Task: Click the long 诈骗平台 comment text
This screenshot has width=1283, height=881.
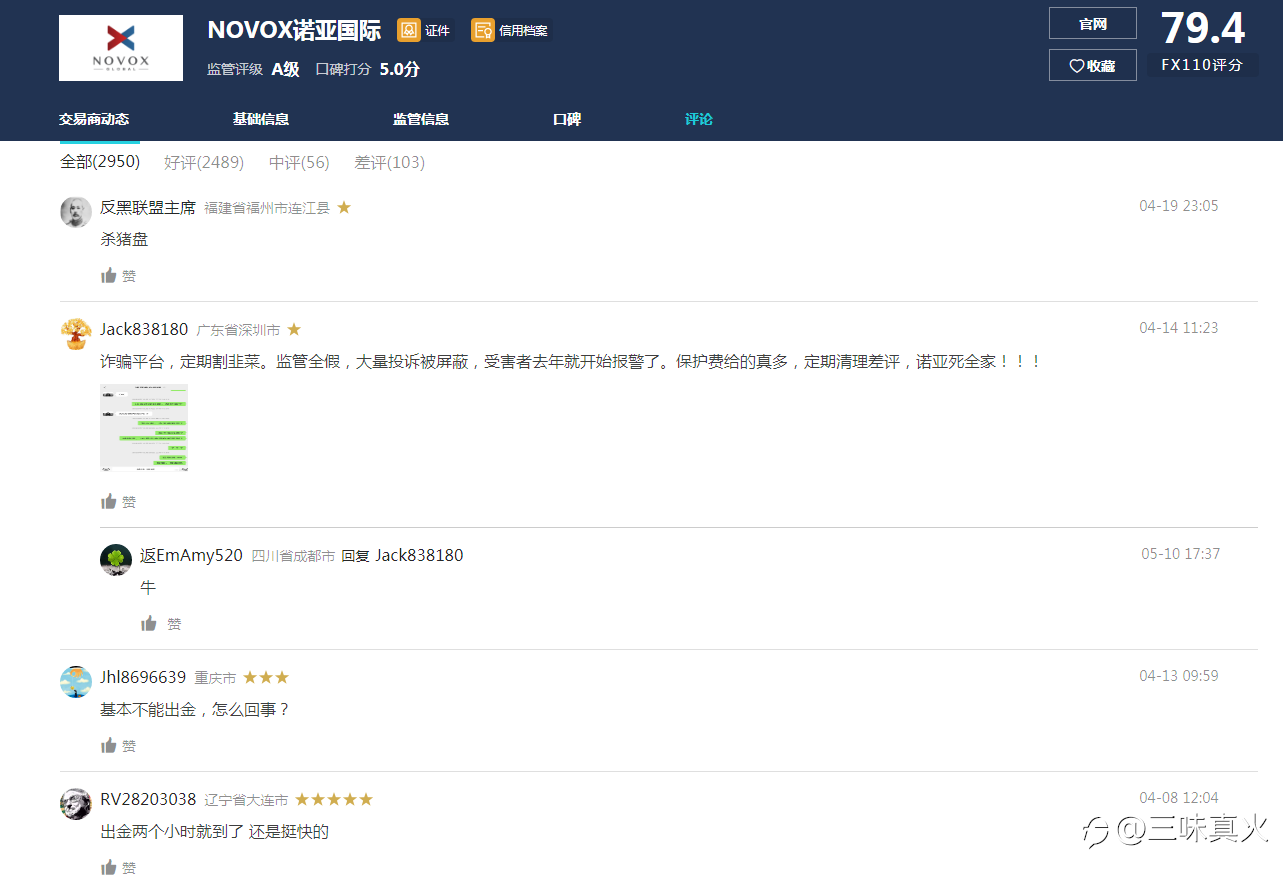Action: [x=572, y=362]
